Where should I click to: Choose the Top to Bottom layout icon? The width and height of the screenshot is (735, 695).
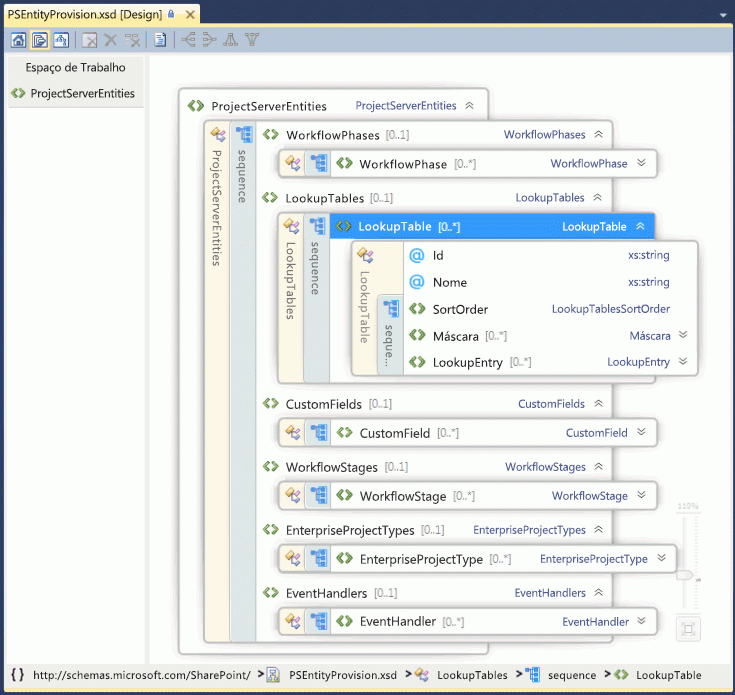pyautogui.click(x=231, y=41)
